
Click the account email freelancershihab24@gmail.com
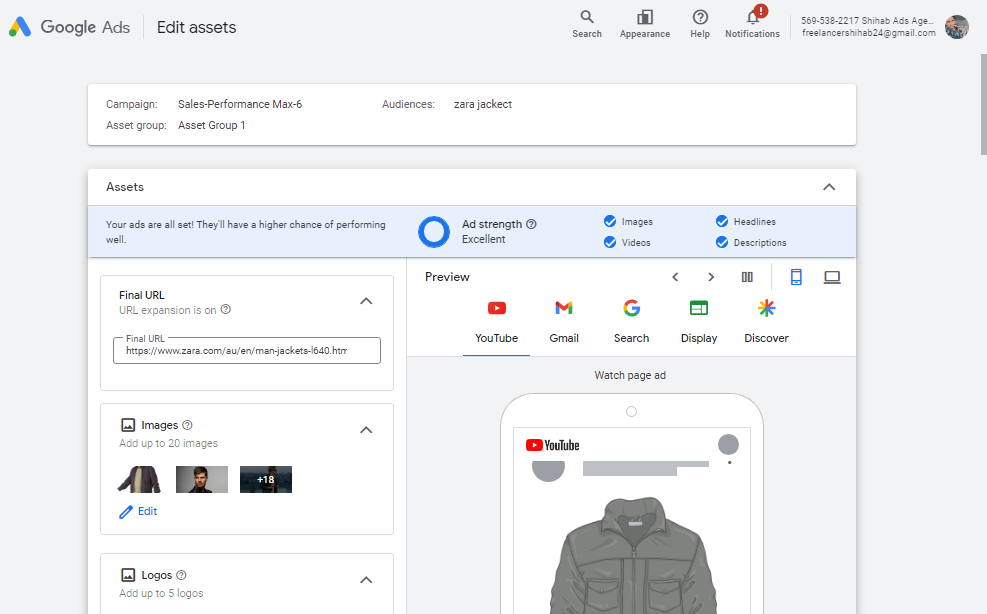click(x=869, y=33)
